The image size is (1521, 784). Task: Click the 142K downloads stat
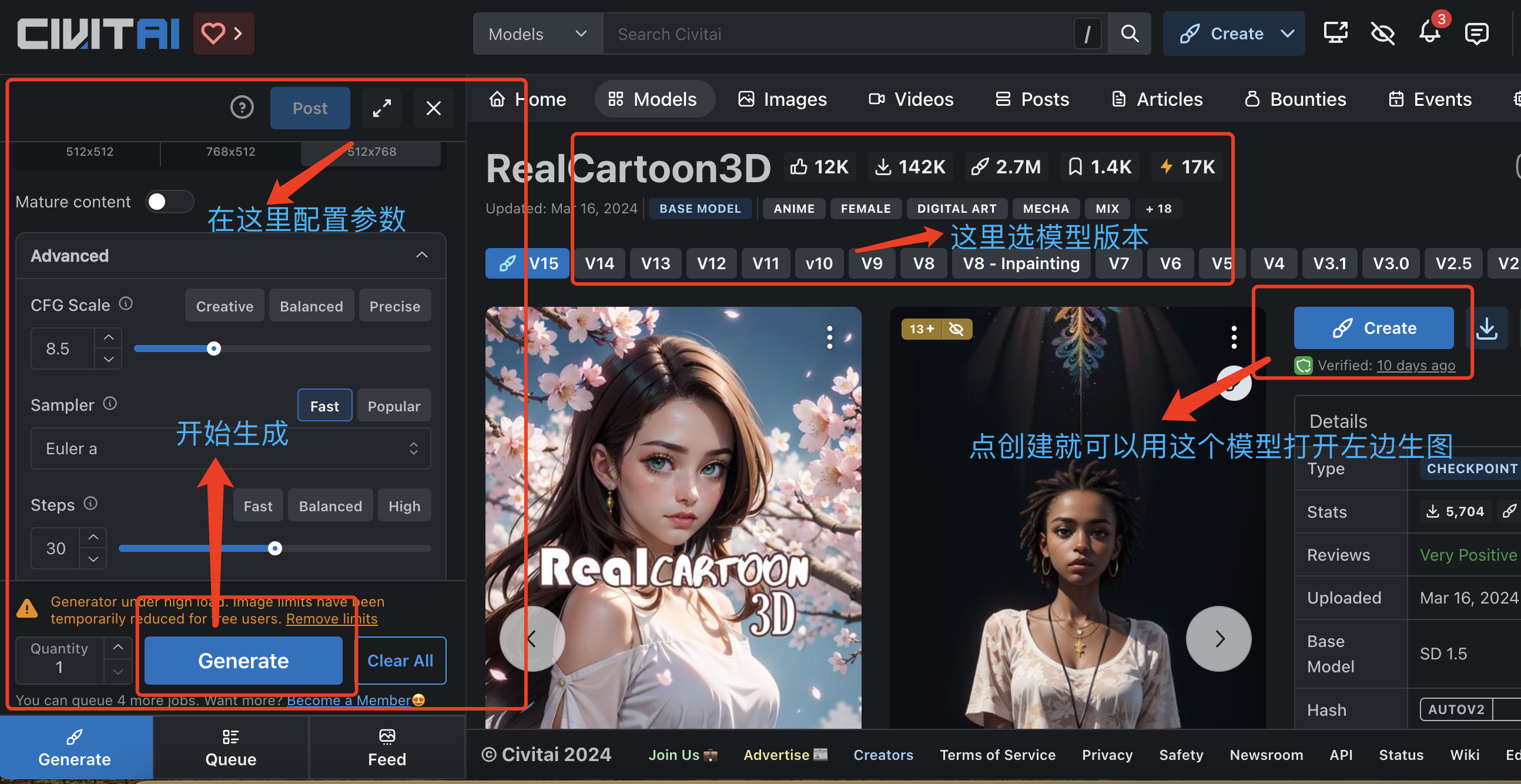tap(909, 167)
